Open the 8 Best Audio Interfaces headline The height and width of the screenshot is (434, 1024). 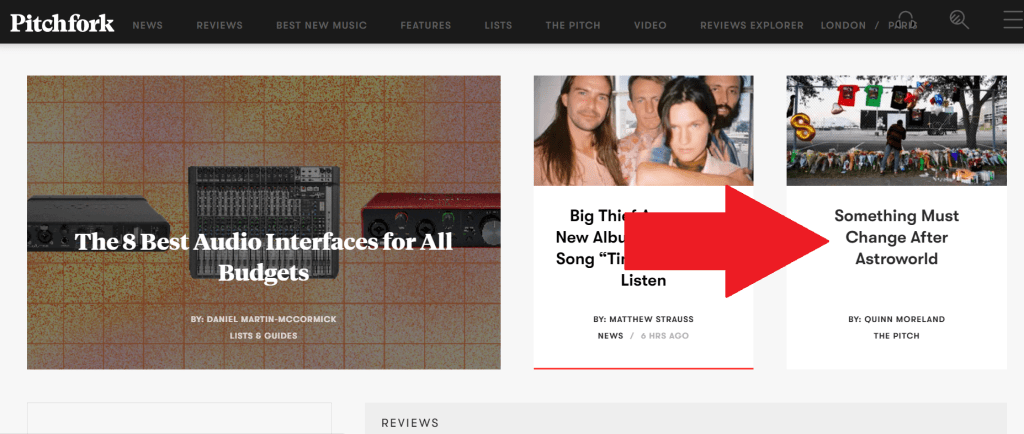(264, 256)
